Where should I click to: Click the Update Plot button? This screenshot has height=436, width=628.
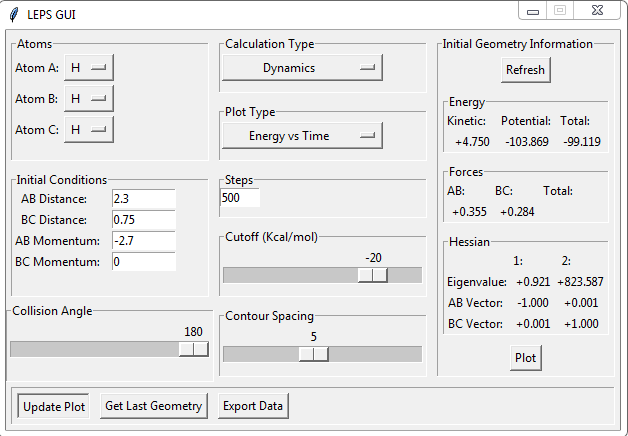click(x=54, y=406)
